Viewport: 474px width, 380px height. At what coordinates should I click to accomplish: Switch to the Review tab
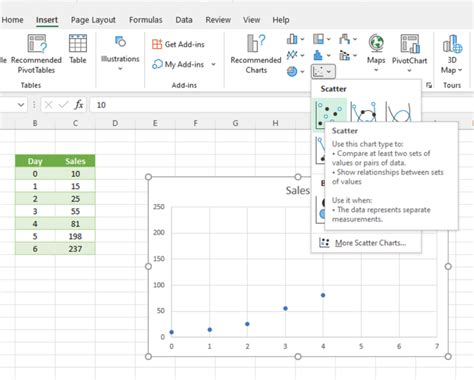pos(218,20)
